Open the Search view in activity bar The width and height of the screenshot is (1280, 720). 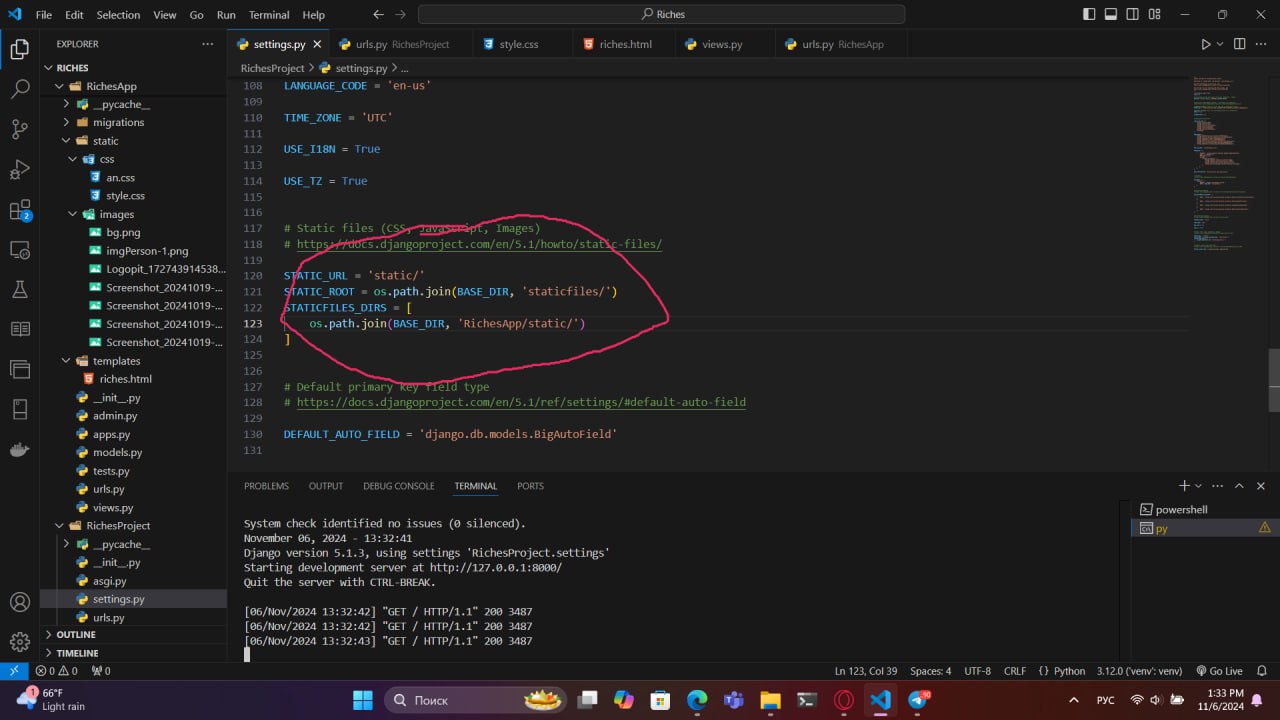pyautogui.click(x=19, y=89)
